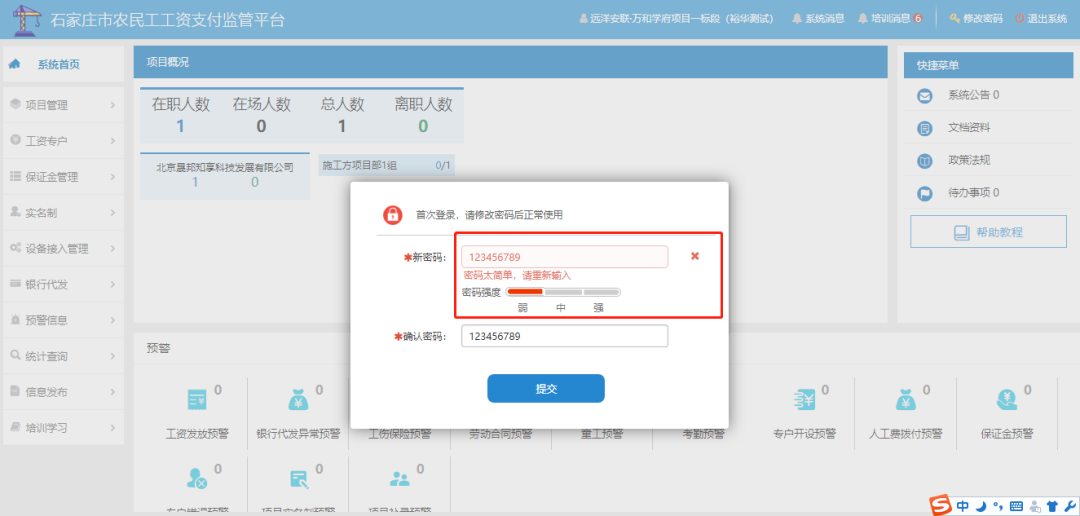Screen dimensions: 1080x516
Task: Click the crane logo icon in header
Action: [27, 19]
